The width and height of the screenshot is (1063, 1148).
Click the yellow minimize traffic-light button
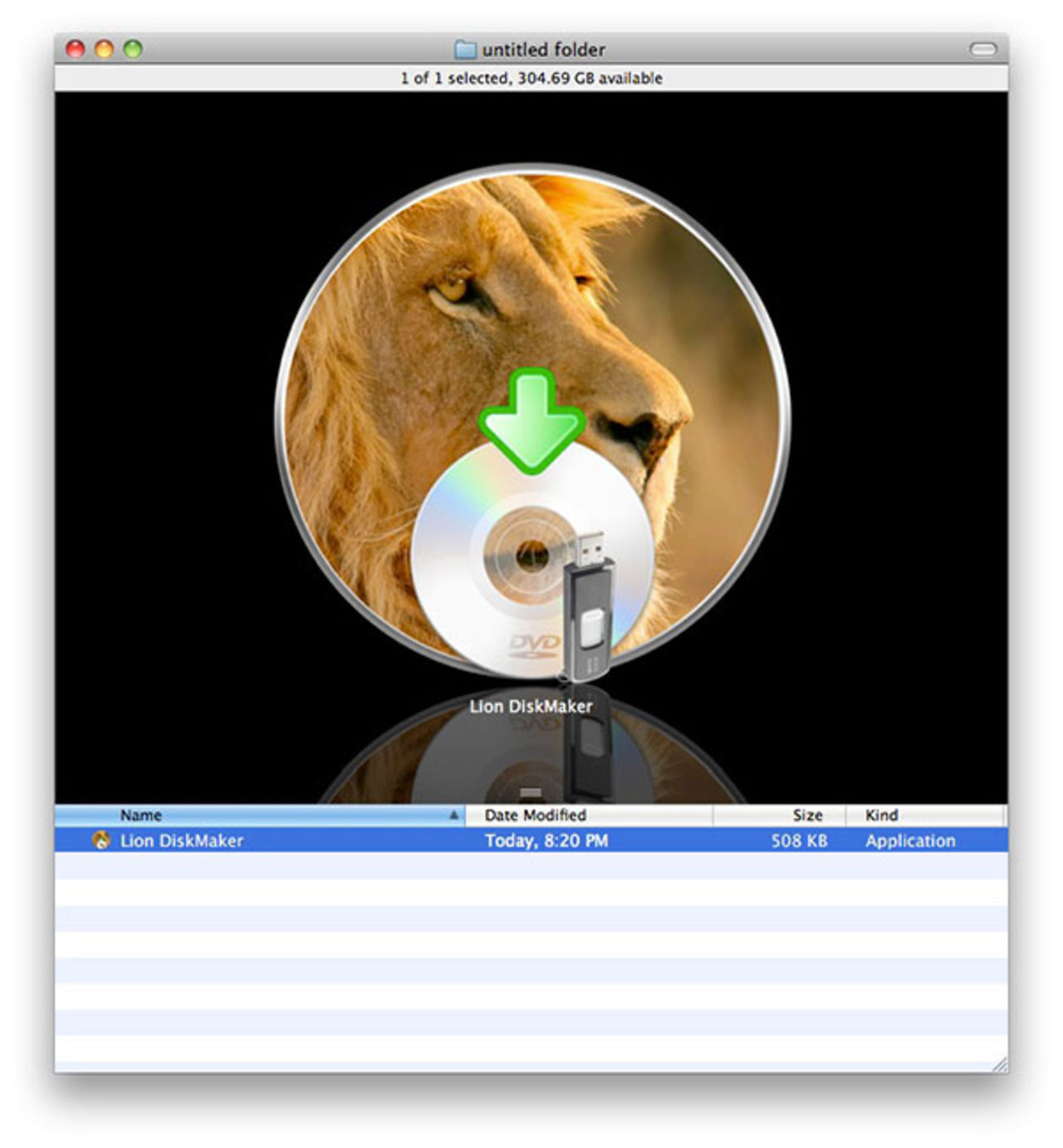point(104,49)
